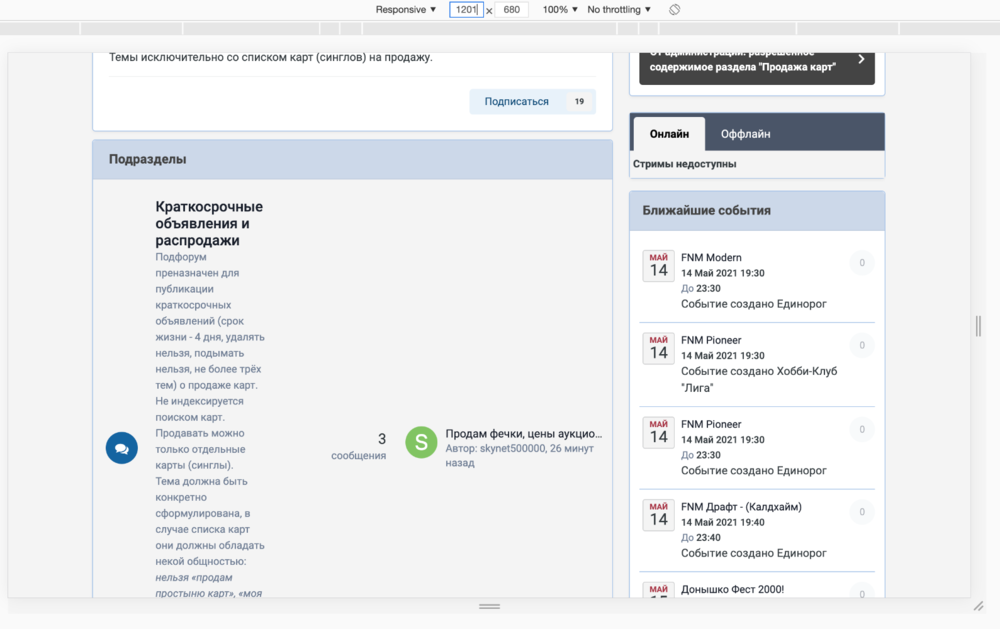Click the rotate viewport icon in the device toolbar
1000x629 pixels.
(675, 10)
